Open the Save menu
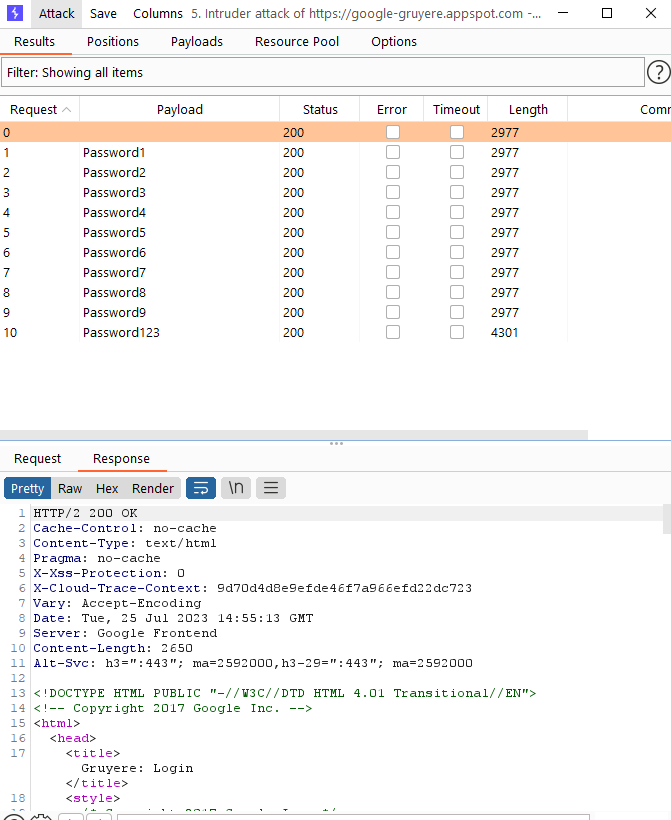 point(103,14)
